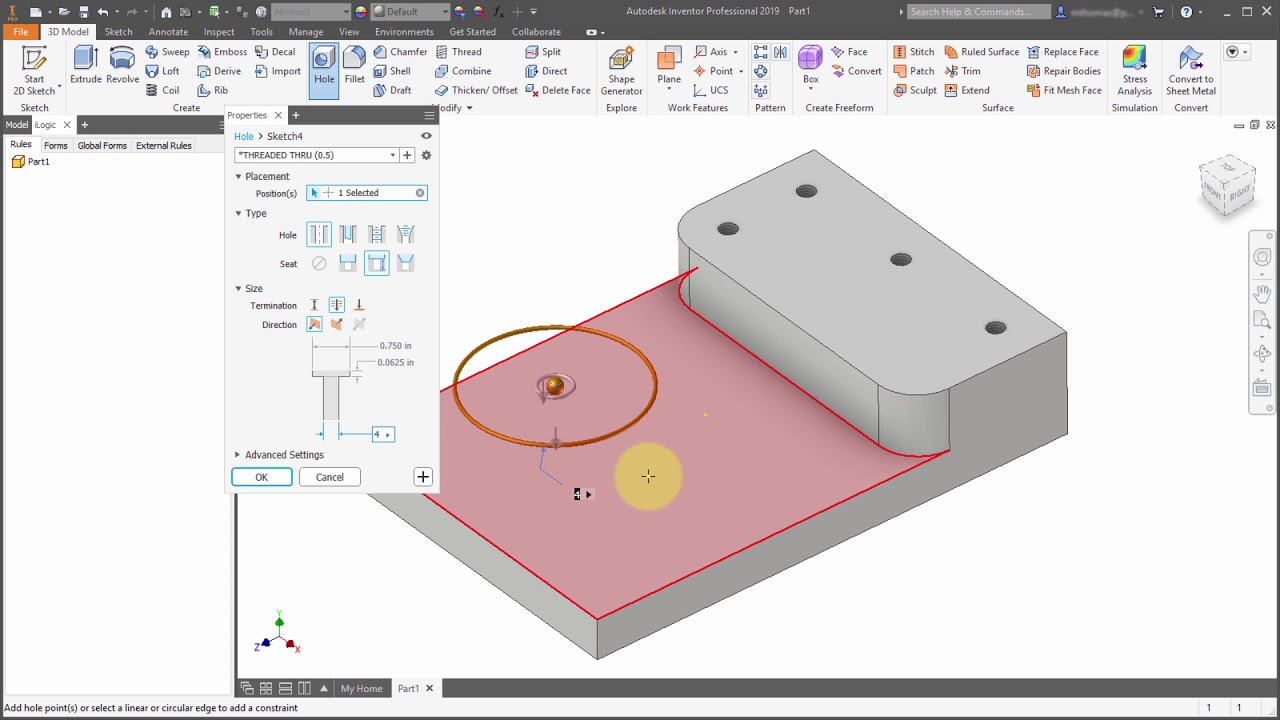Select the Pan tool in the navigation bar

coord(1261,293)
